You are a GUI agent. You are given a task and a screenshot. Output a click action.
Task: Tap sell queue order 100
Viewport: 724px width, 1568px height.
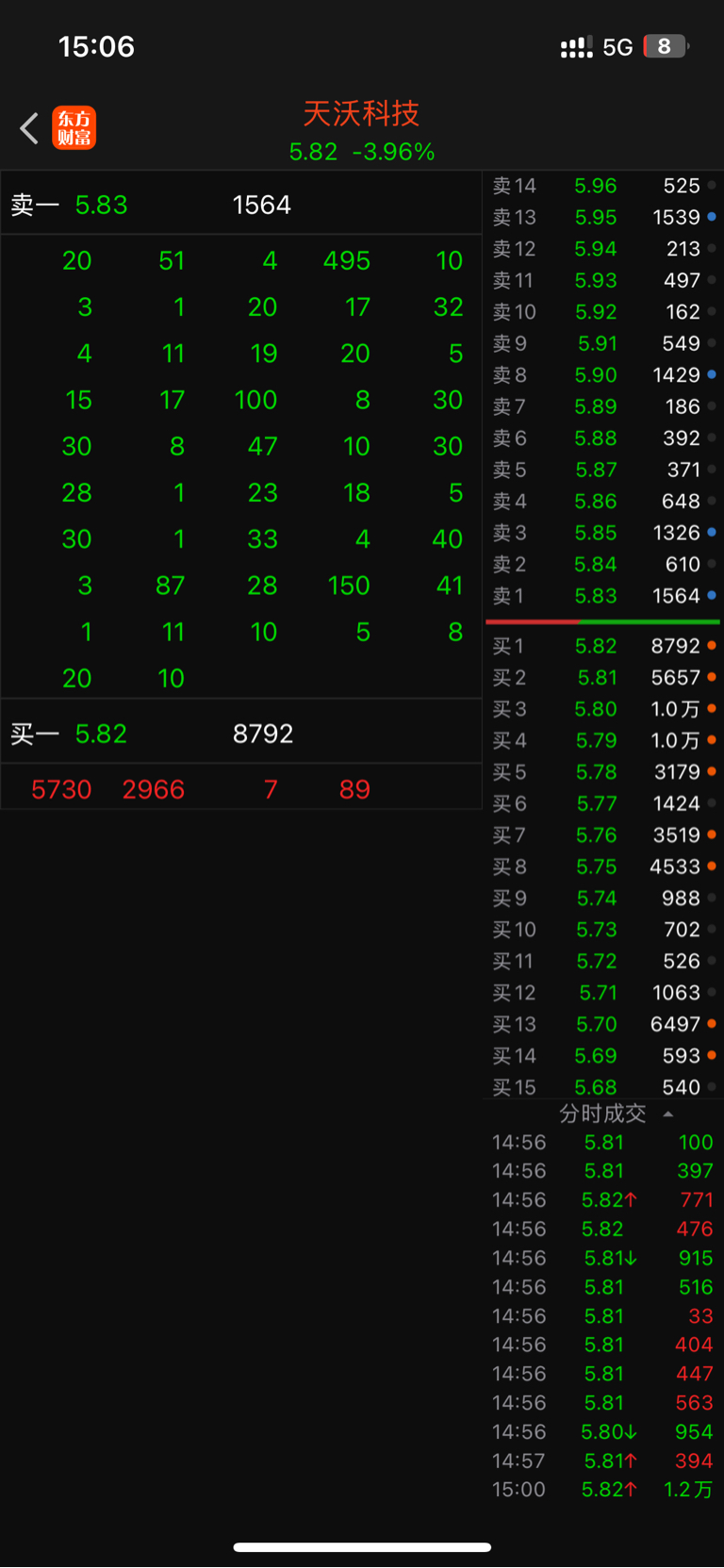click(255, 400)
